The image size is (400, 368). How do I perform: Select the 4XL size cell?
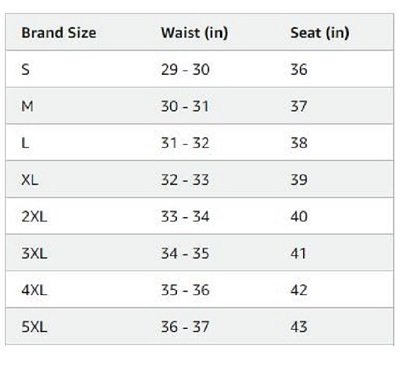coord(34,290)
